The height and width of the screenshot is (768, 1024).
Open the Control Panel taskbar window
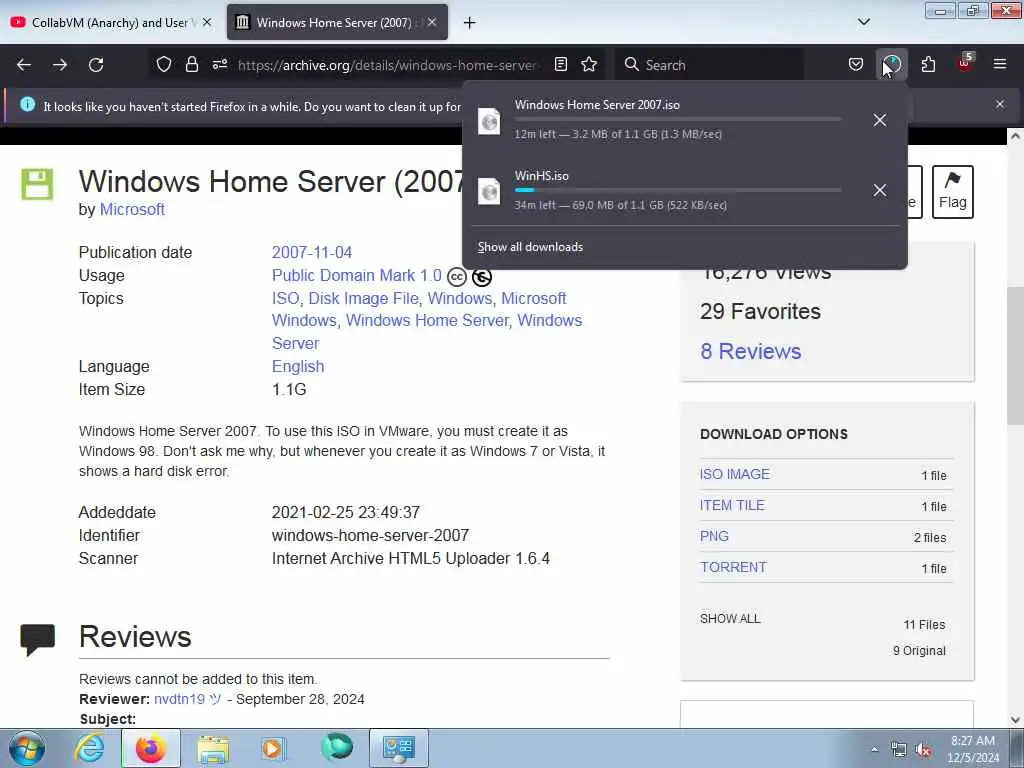(x=399, y=748)
